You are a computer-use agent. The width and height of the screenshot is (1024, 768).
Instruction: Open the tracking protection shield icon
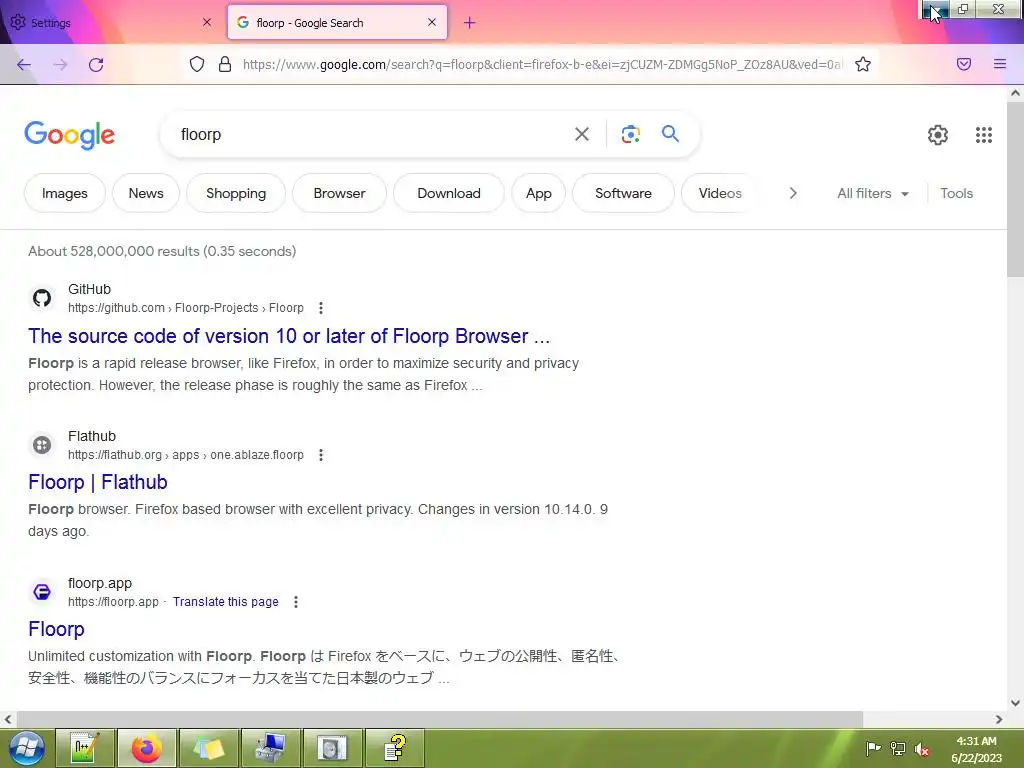click(x=197, y=64)
